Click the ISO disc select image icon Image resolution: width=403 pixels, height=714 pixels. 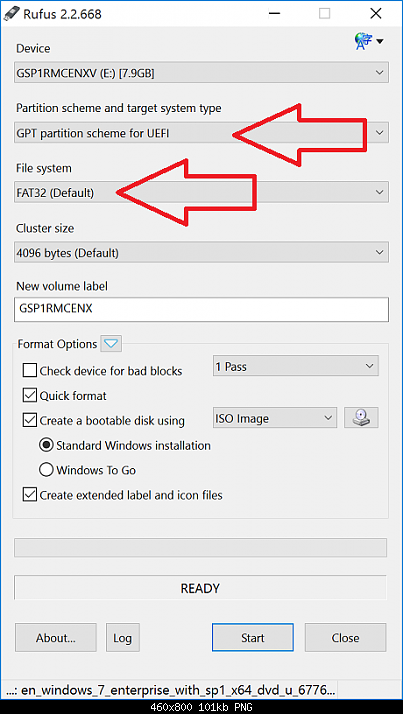pos(361,418)
